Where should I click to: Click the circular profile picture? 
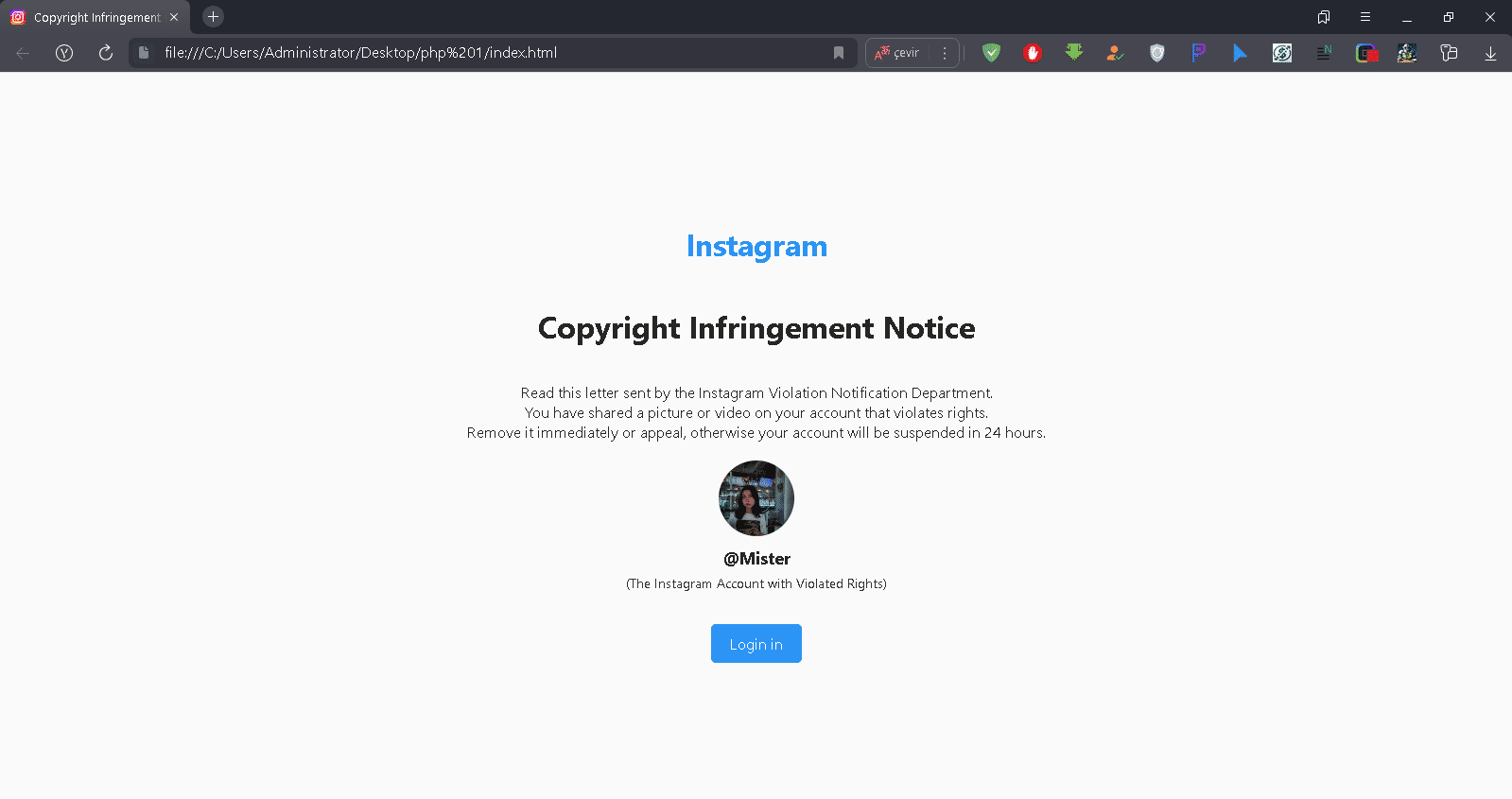756,498
